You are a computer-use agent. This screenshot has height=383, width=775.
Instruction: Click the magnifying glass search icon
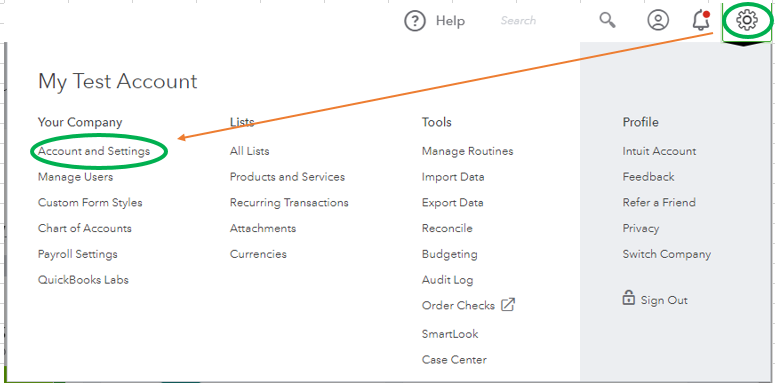click(x=607, y=20)
